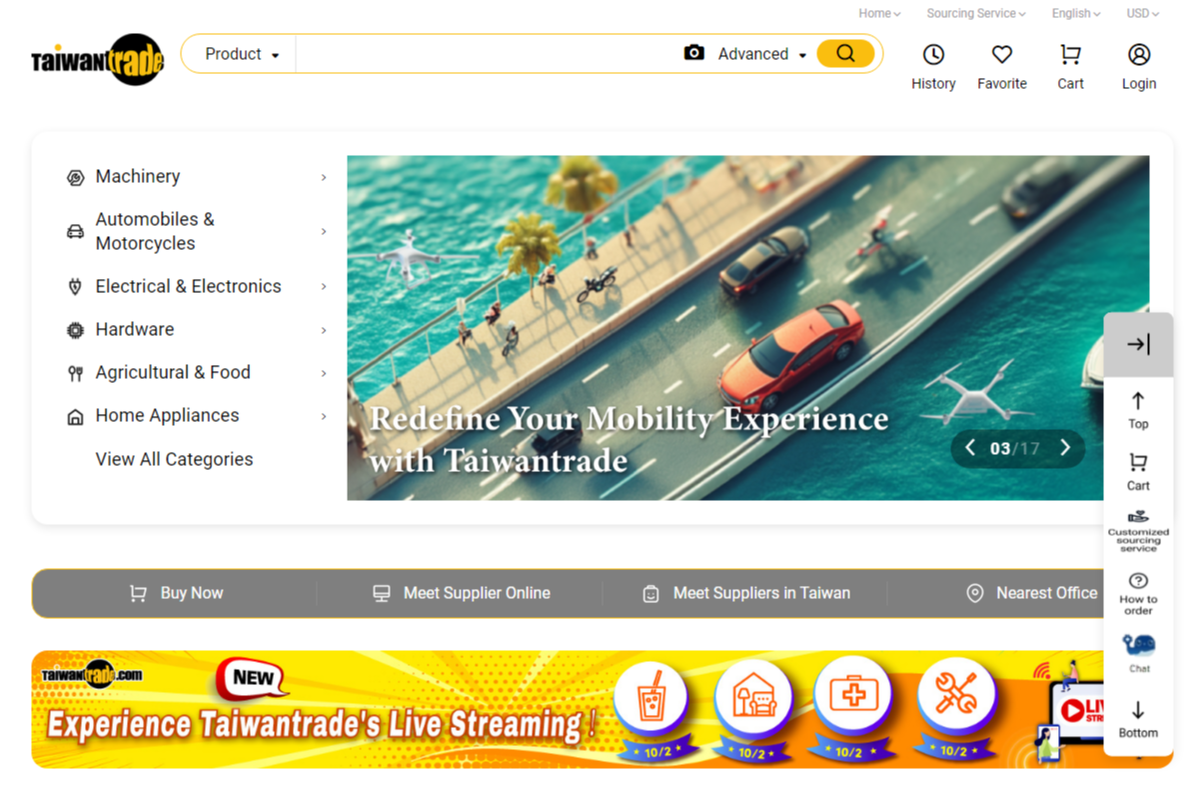Open Cart from floating side panel

click(x=1138, y=472)
